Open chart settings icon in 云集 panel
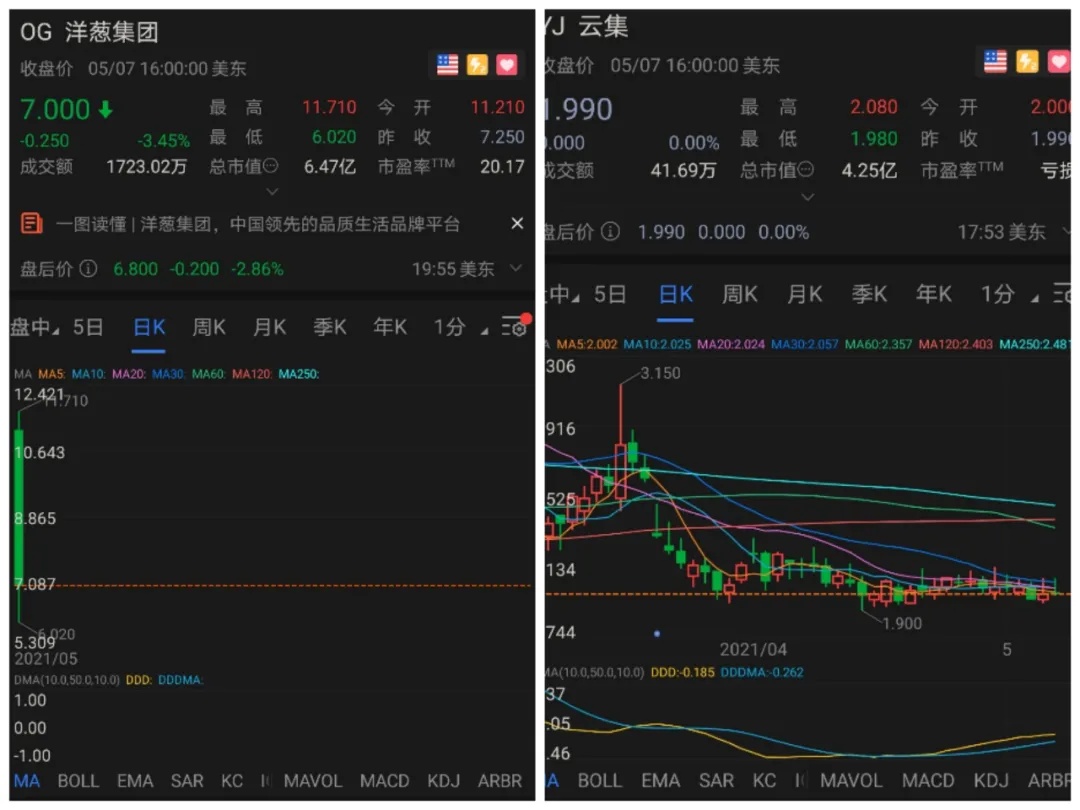The image size is (1080, 810). pos(1062,295)
